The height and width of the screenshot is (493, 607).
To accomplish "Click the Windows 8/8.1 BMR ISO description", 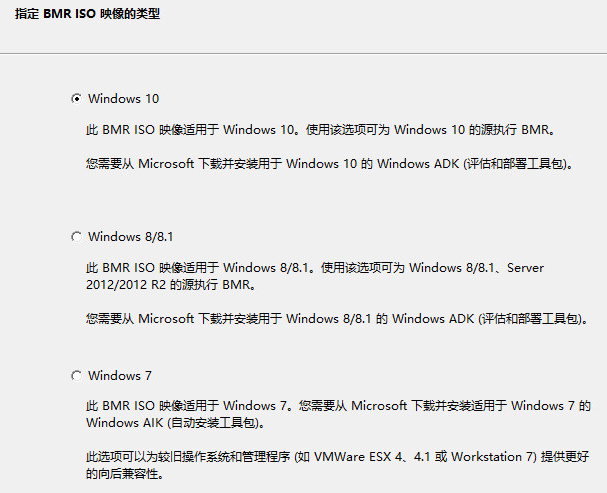I will tap(315, 276).
